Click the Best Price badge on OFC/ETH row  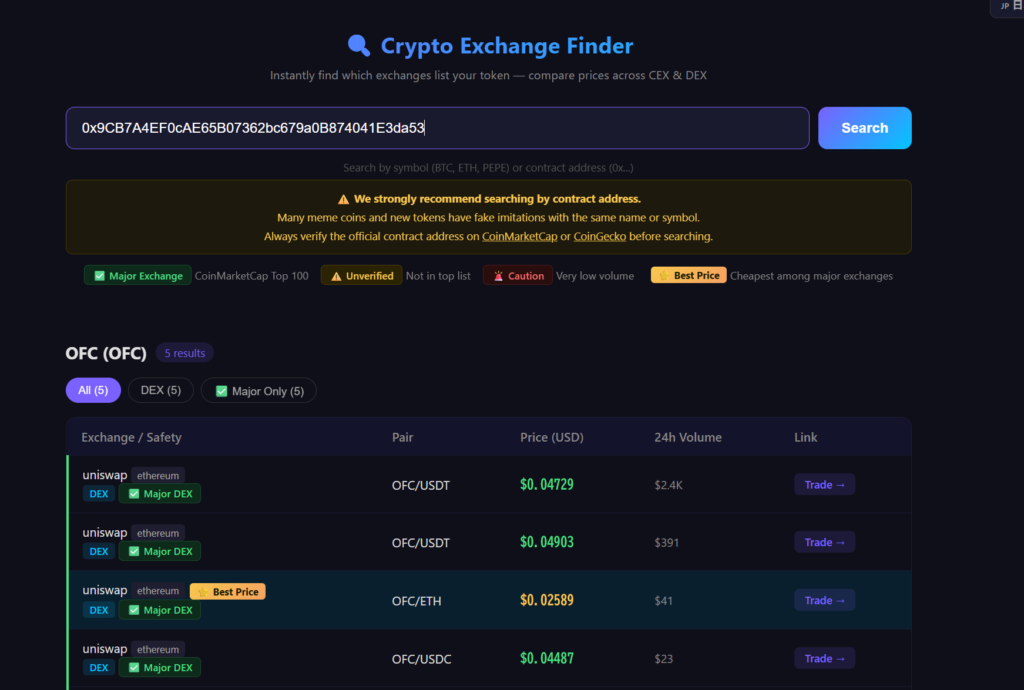pyautogui.click(x=227, y=592)
